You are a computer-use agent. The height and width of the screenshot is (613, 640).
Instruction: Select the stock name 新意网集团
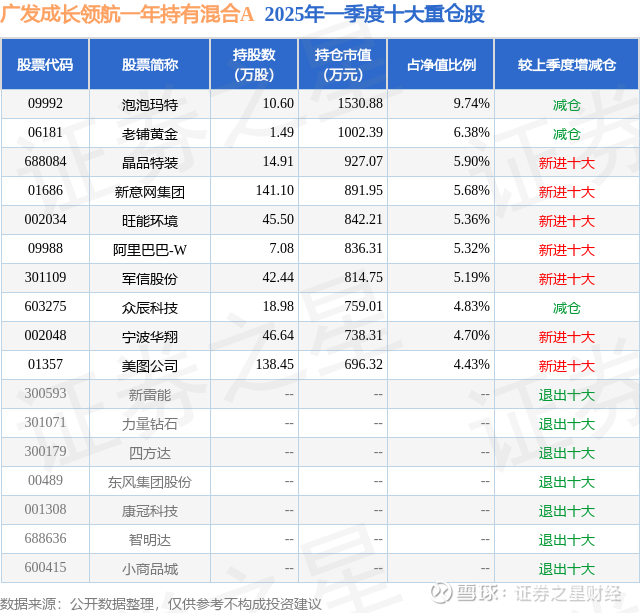[x=150, y=192]
